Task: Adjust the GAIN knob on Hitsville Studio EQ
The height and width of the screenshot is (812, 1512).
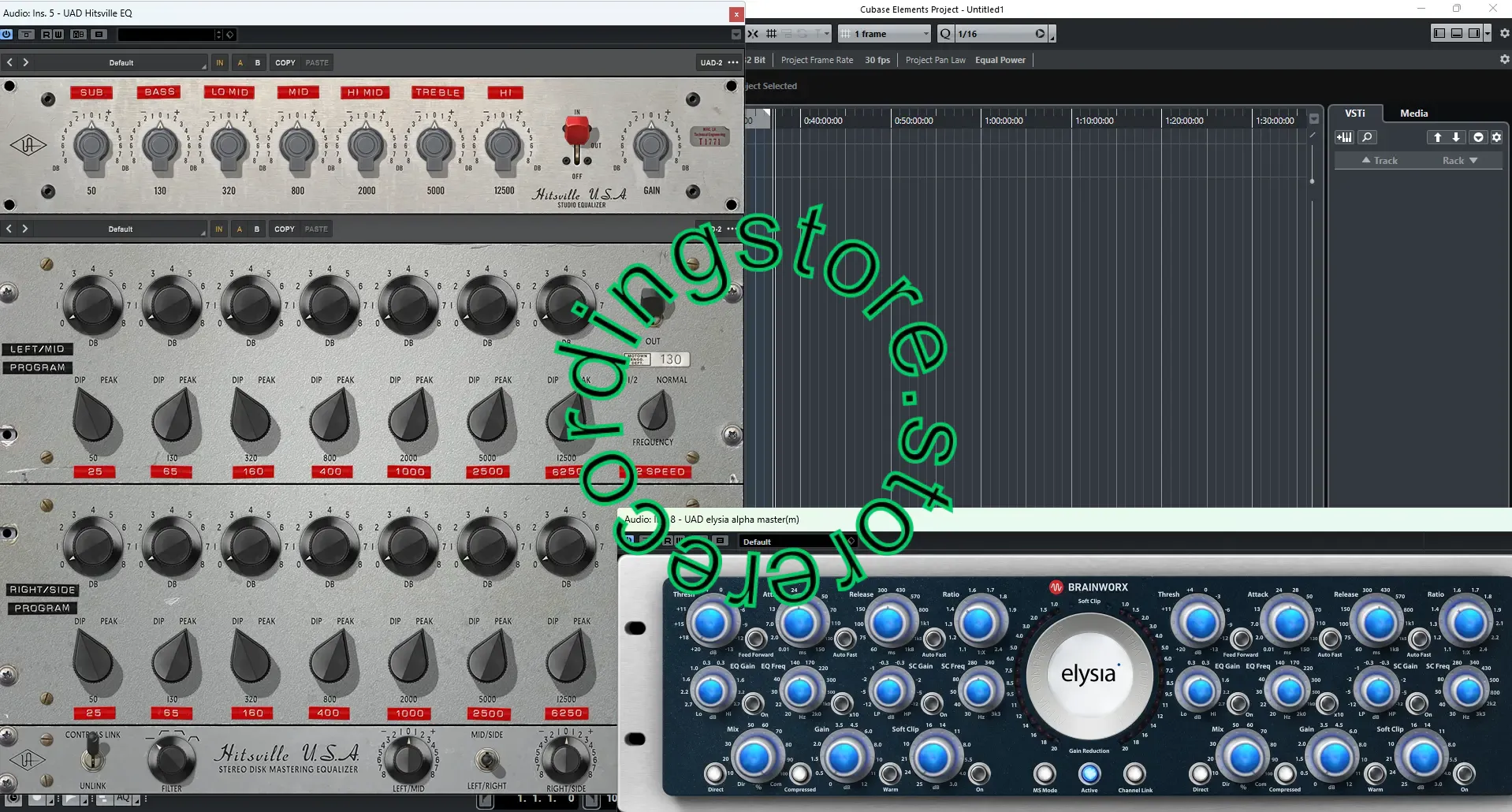Action: click(652, 145)
